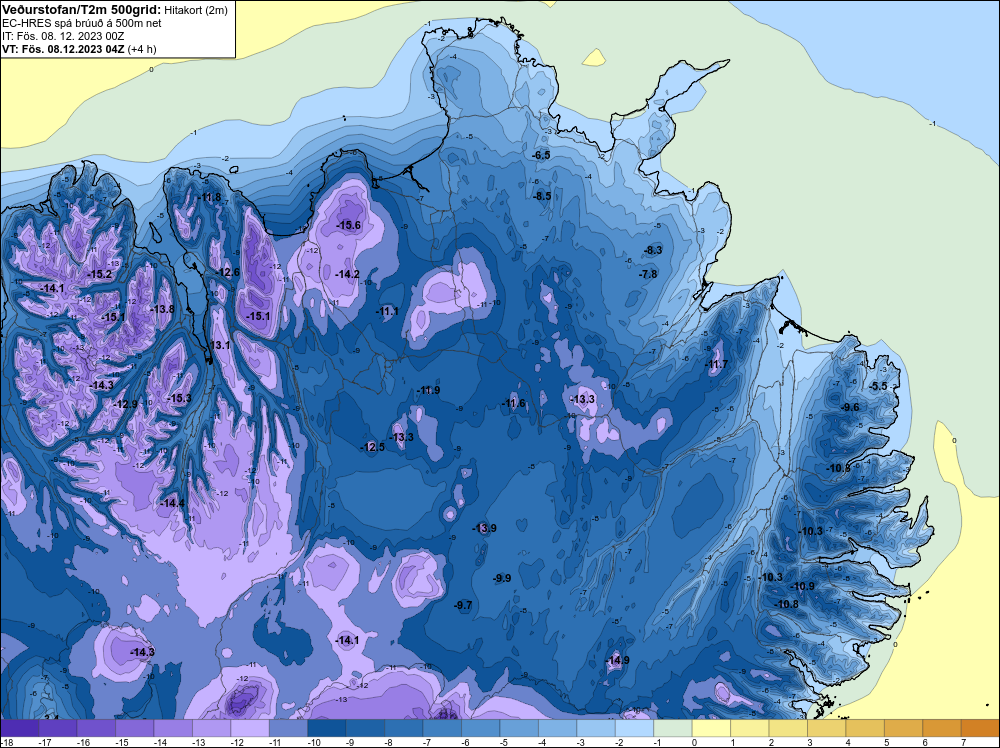This screenshot has width=1000, height=748.
Task: Click the light lavender swatch between -12 and -11
Action: (250, 728)
